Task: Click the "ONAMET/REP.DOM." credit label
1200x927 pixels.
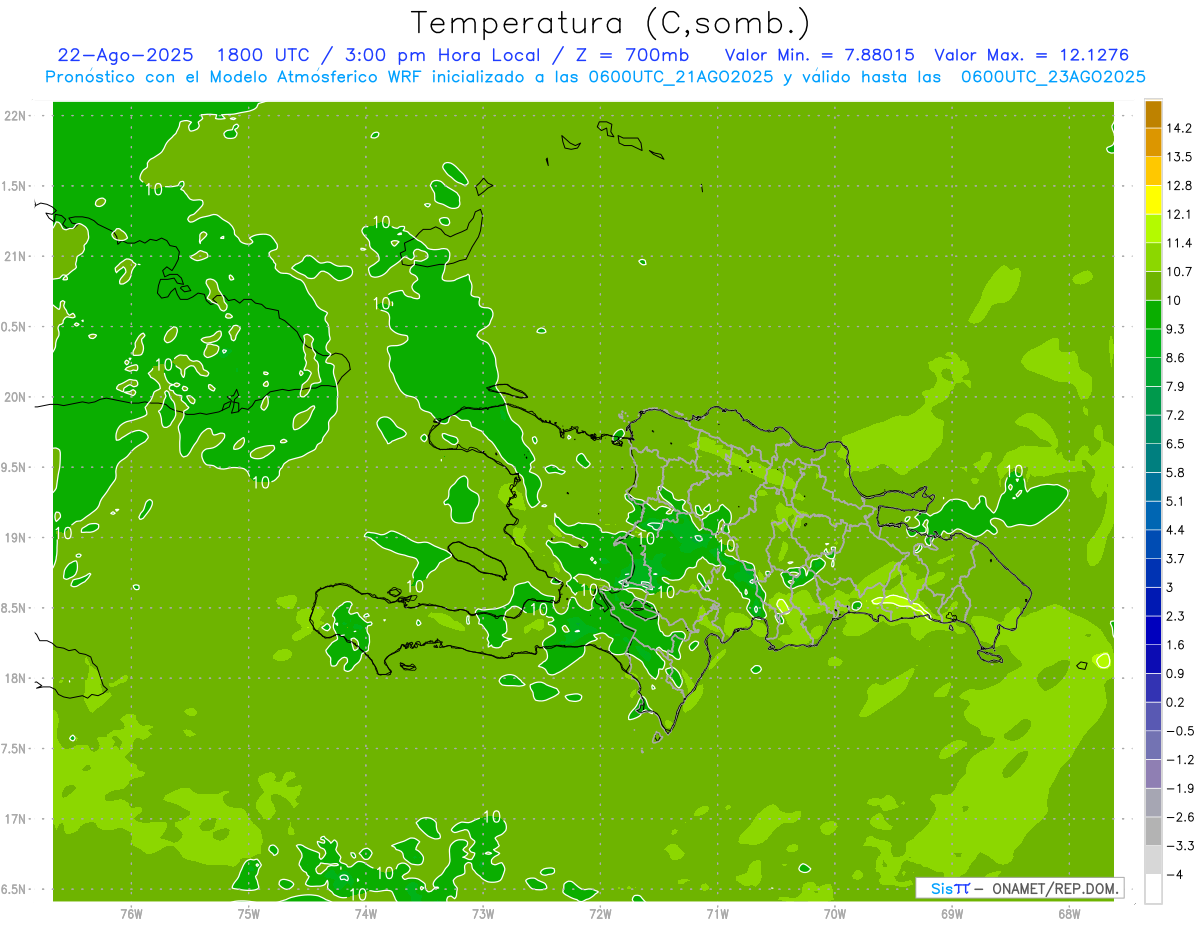Action: pos(1056,888)
